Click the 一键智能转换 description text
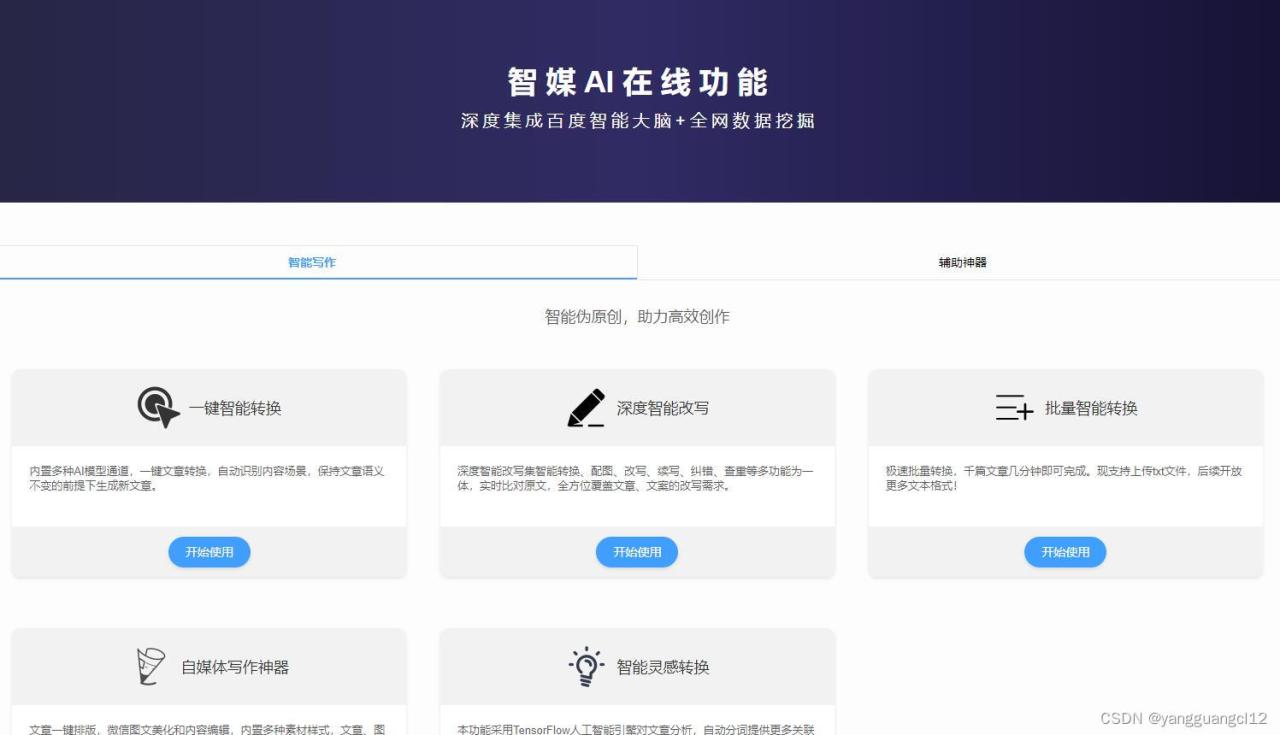This screenshot has height=735, width=1280. (207, 478)
